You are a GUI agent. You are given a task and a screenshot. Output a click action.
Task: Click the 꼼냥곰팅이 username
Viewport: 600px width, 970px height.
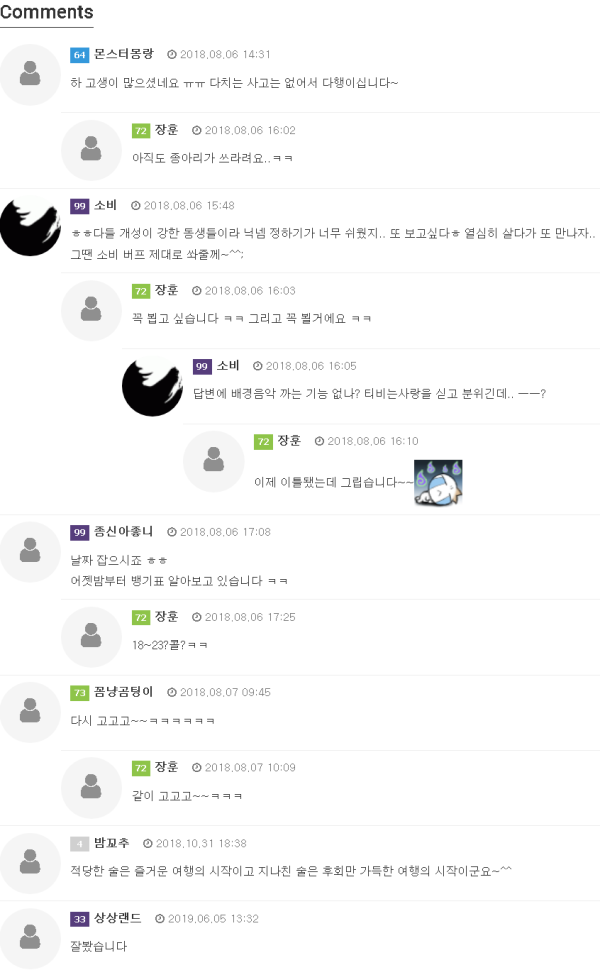coord(124,692)
